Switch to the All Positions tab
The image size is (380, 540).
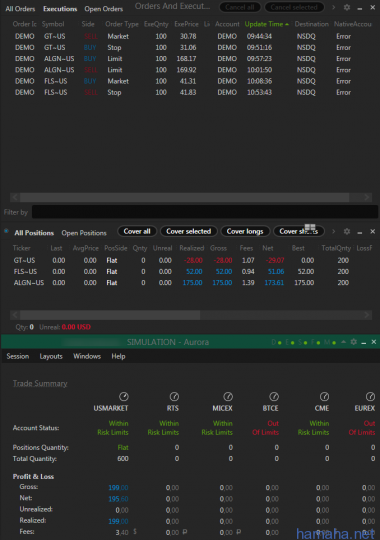34,233
